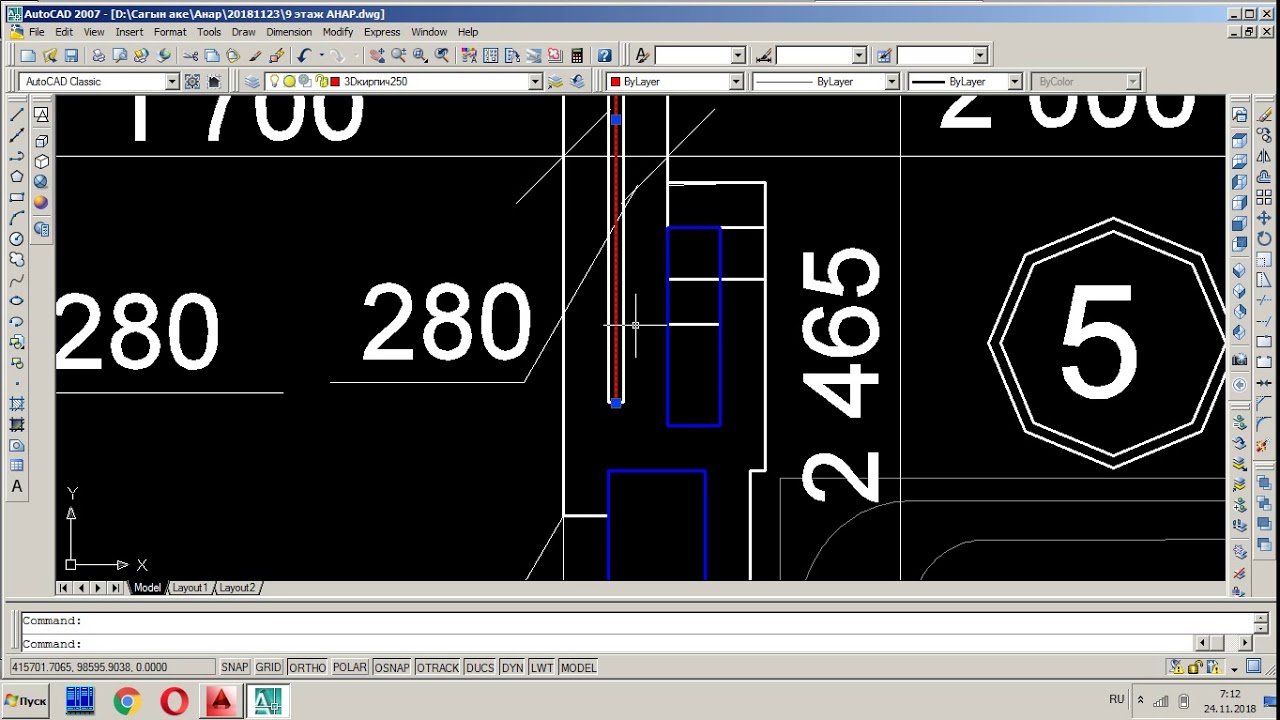The image size is (1280, 720).
Task: Open the Modify menu
Action: click(x=338, y=32)
